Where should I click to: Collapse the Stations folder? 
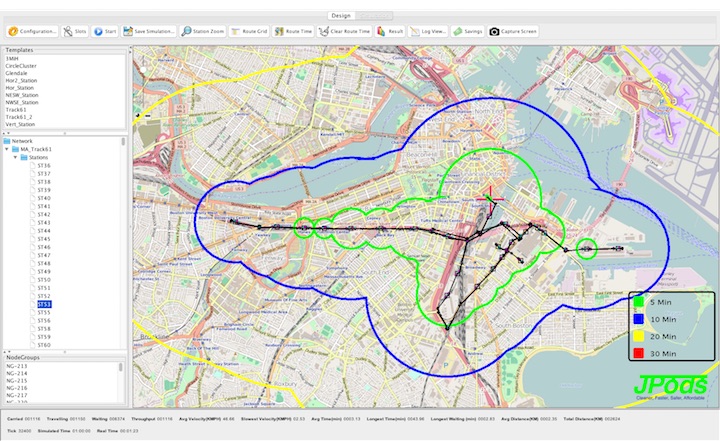[x=18, y=157]
